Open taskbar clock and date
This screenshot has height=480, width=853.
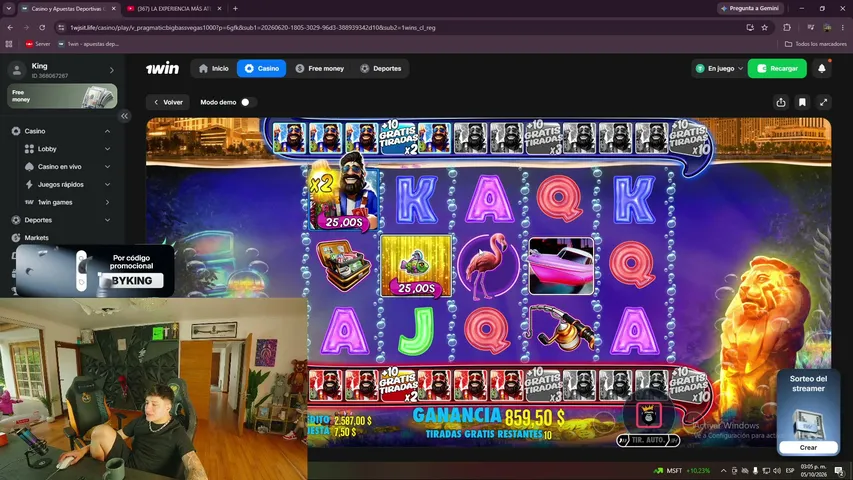click(813, 470)
